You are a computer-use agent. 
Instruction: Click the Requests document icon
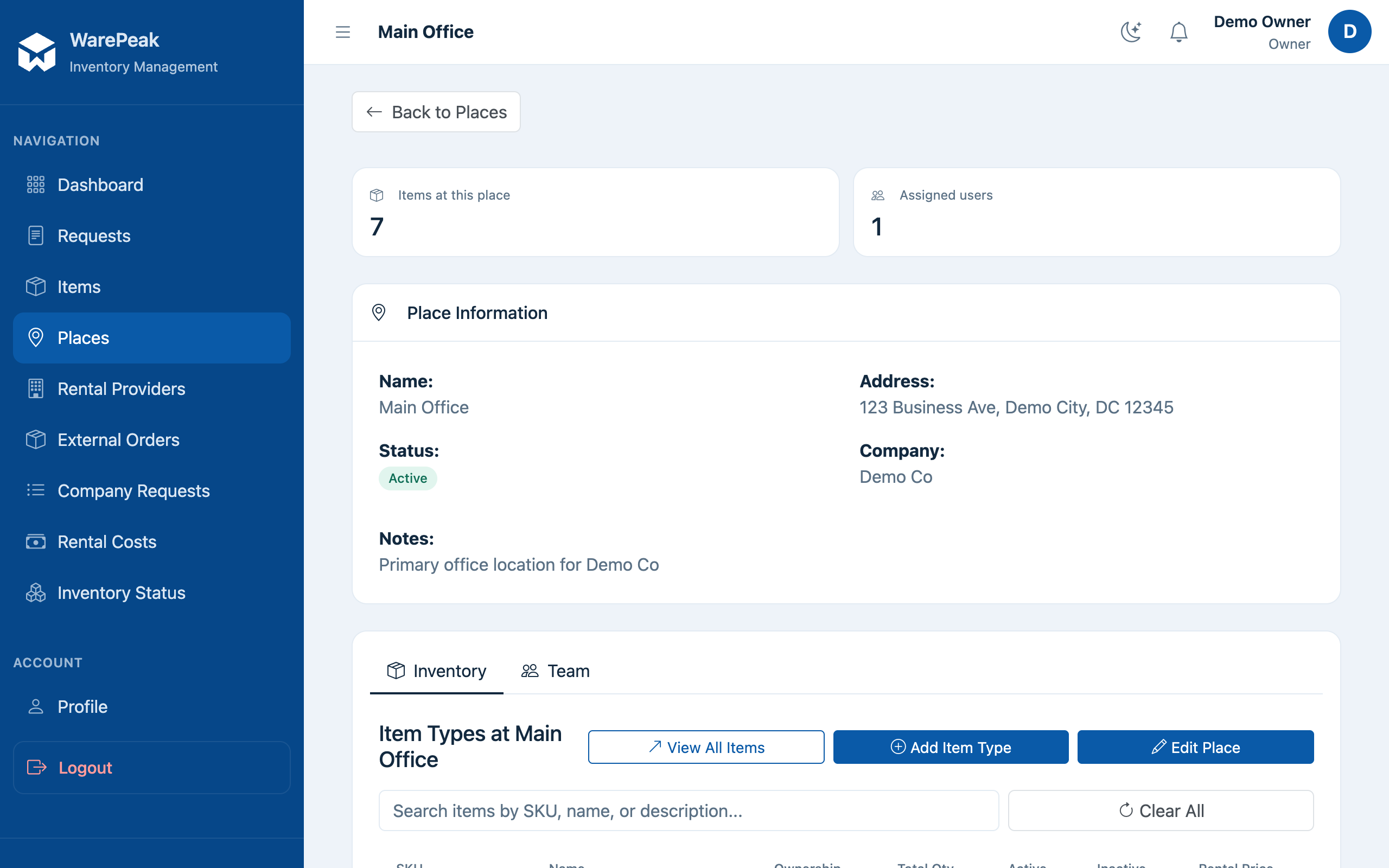pos(36,236)
